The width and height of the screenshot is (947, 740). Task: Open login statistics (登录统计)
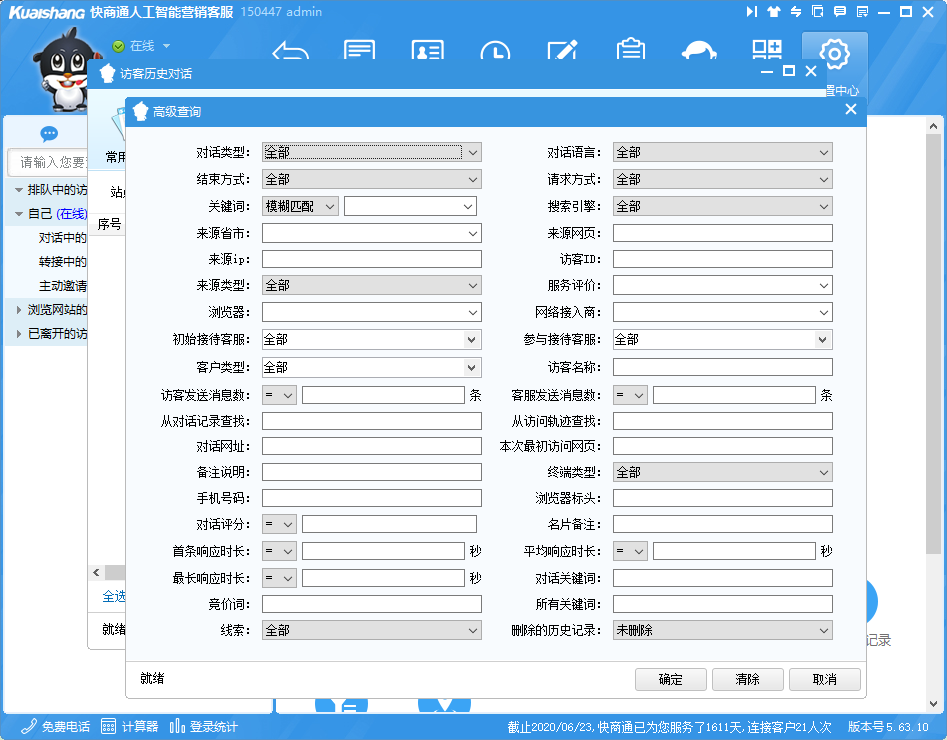click(204, 726)
